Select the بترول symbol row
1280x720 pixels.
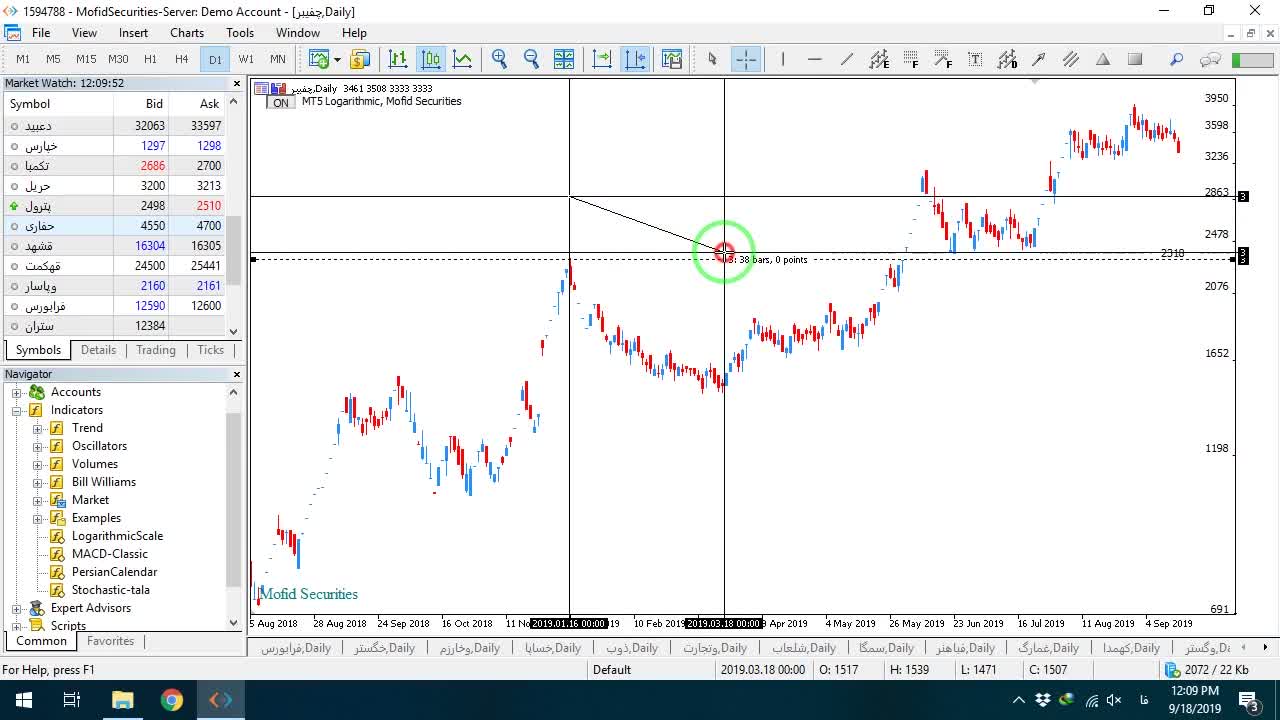[x=115, y=206]
